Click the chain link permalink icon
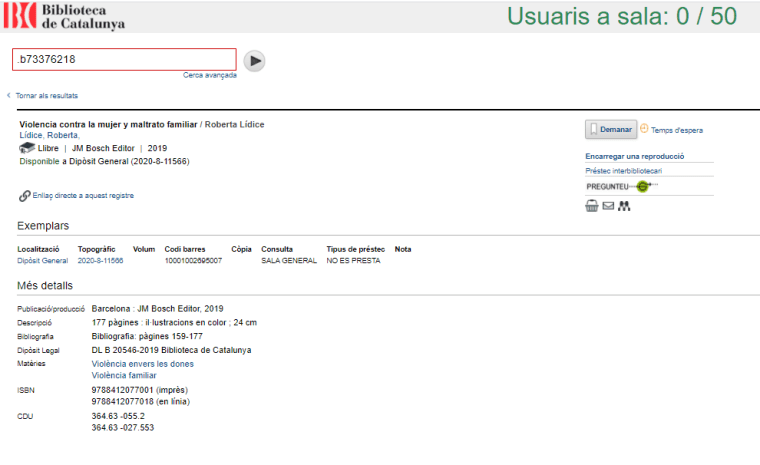 [x=24, y=196]
